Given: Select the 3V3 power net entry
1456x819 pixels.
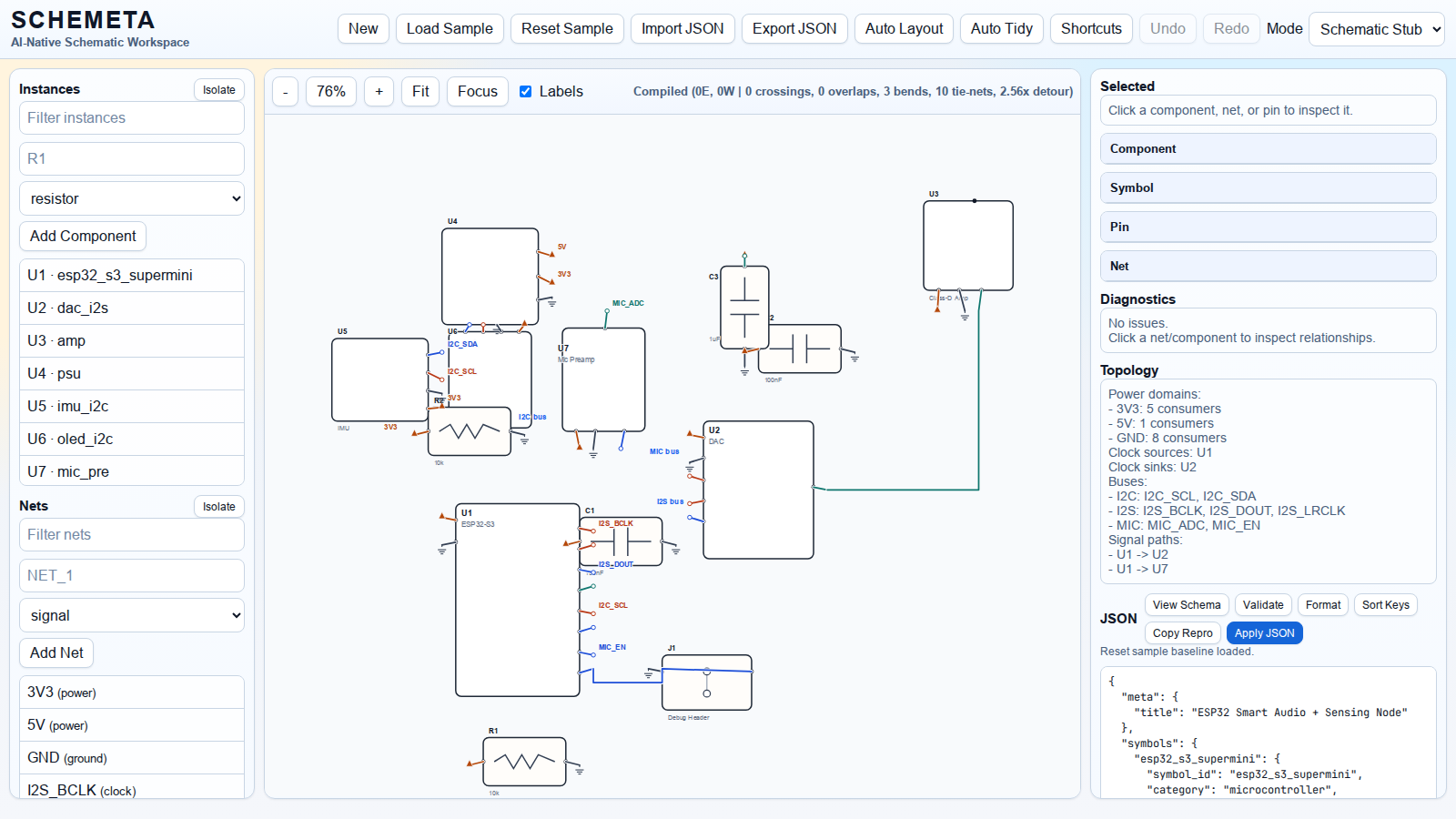Looking at the screenshot, I should click(132, 692).
